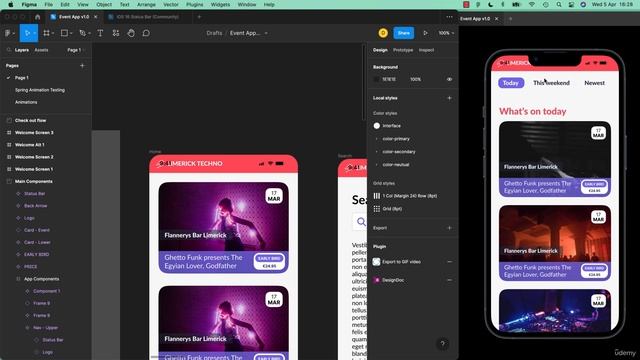Open macOS Control Center

(571, 4)
